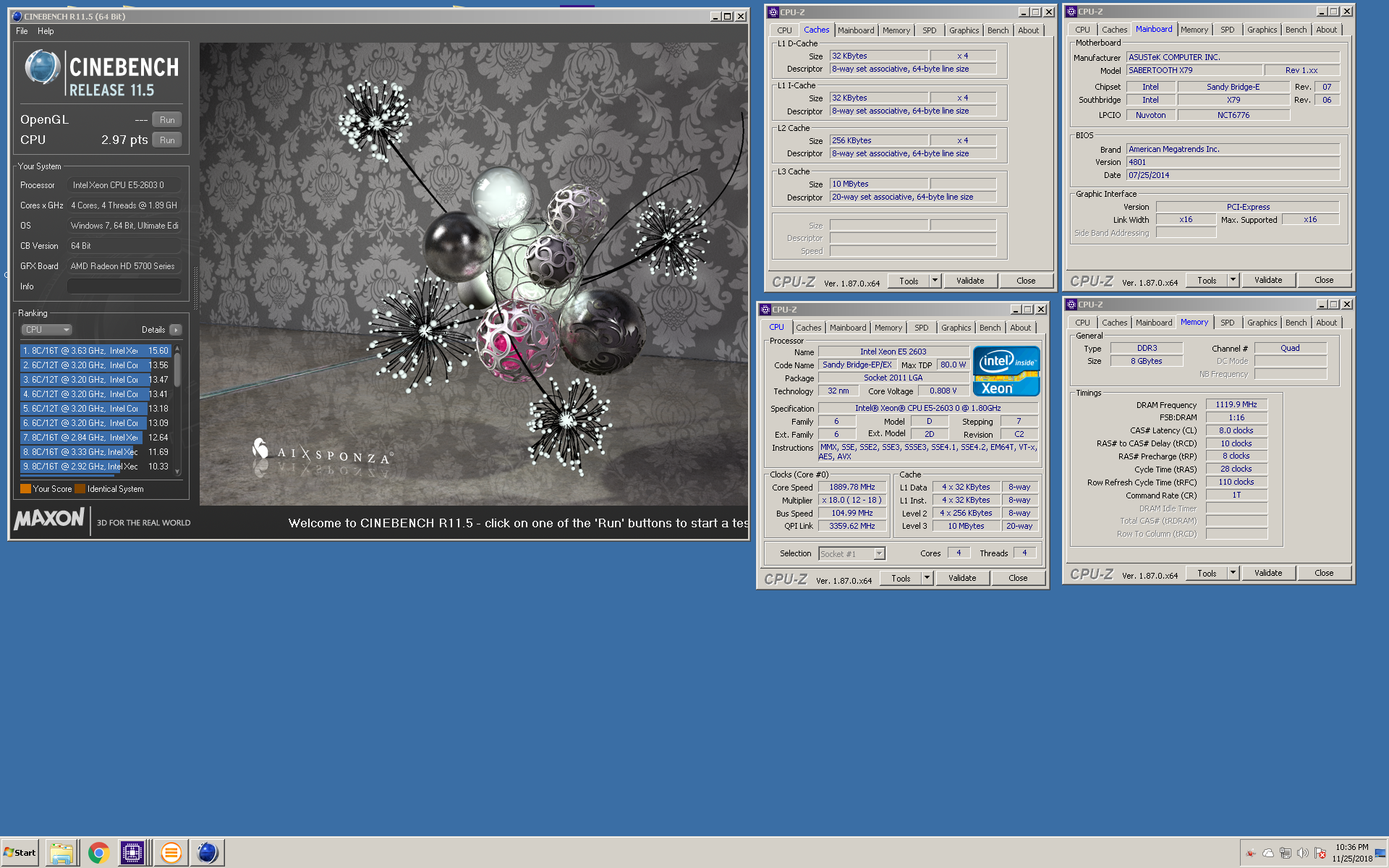
Task: Switch to Cinebench via its taskbar icon
Action: coord(207,853)
